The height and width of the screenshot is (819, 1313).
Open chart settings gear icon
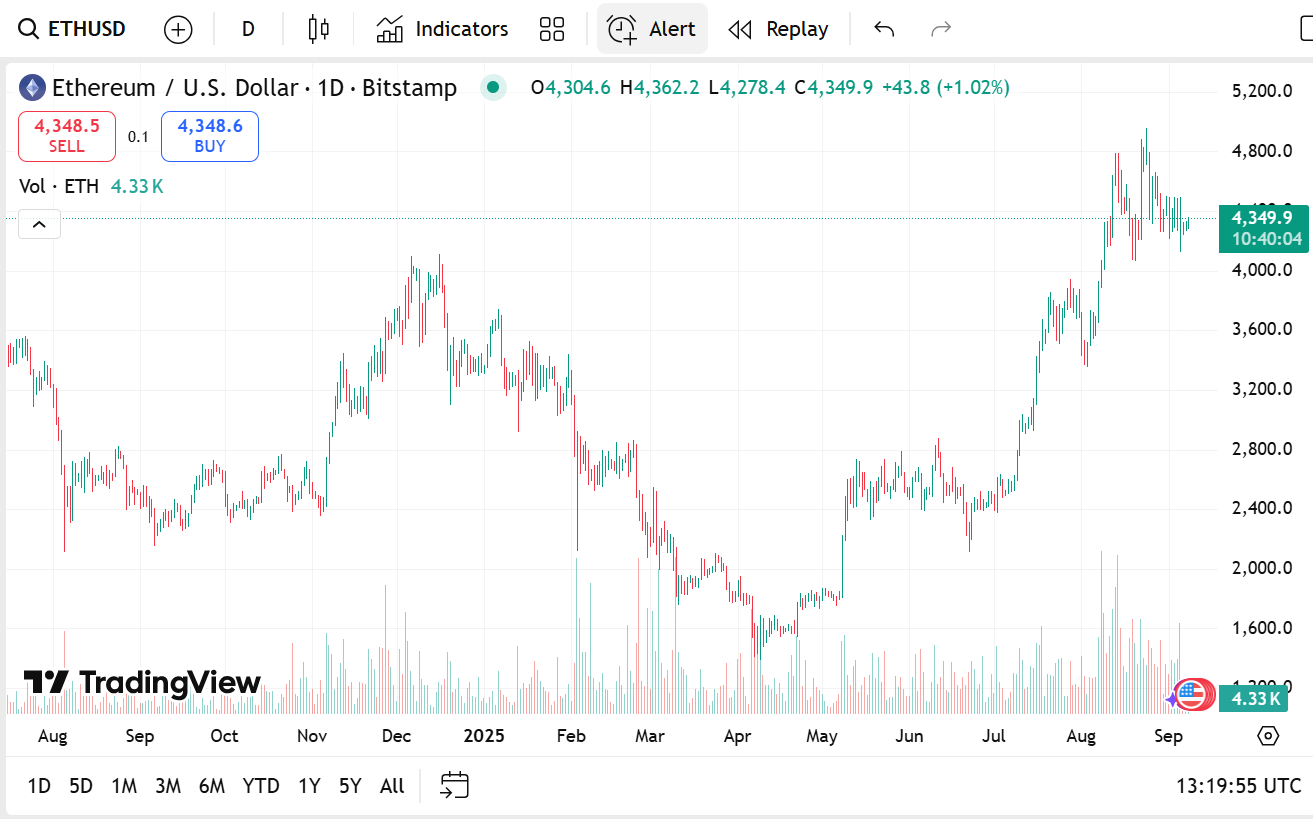1268,736
